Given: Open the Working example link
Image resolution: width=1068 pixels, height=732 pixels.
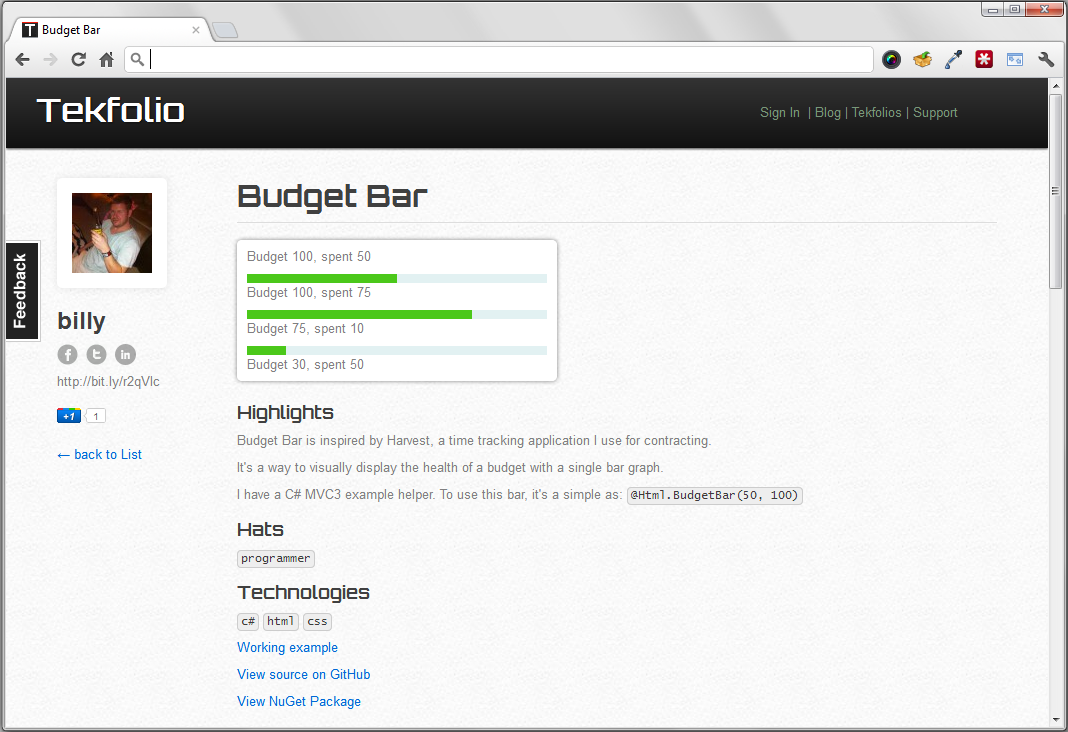Looking at the screenshot, I should click(x=287, y=648).
